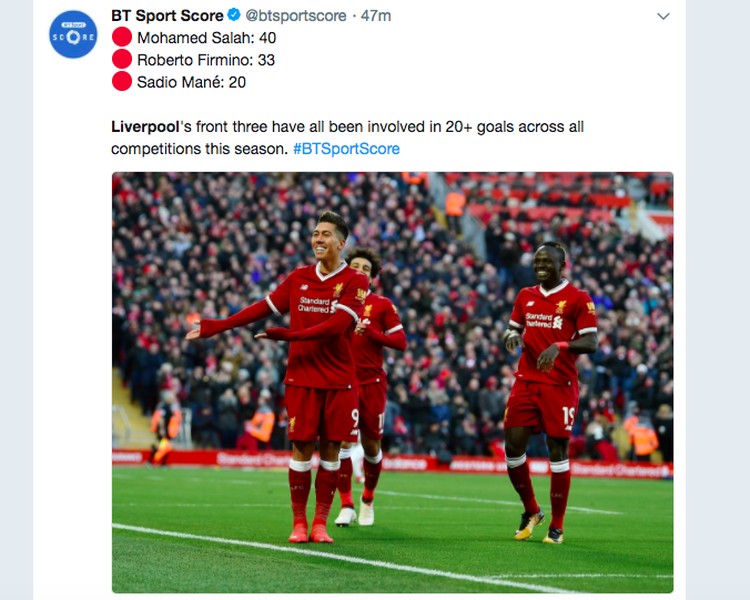Image resolution: width=750 pixels, height=600 pixels.
Task: Expand the tweet options chevron
Action: tap(663, 16)
